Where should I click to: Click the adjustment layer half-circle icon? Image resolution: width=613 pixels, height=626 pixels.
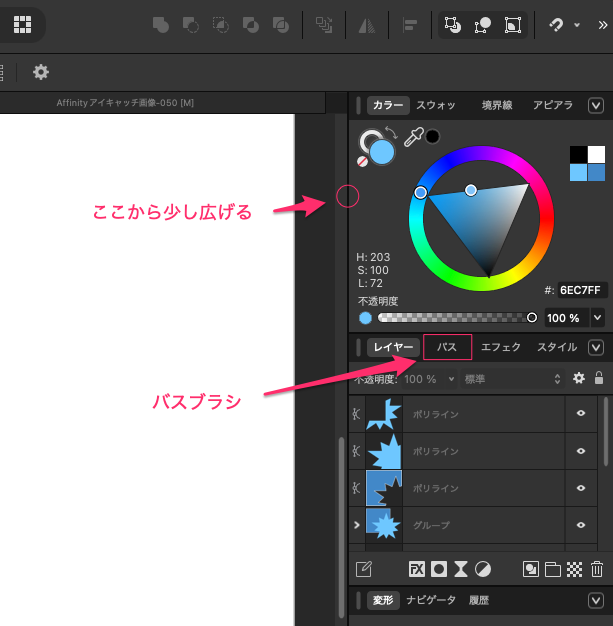tap(483, 570)
